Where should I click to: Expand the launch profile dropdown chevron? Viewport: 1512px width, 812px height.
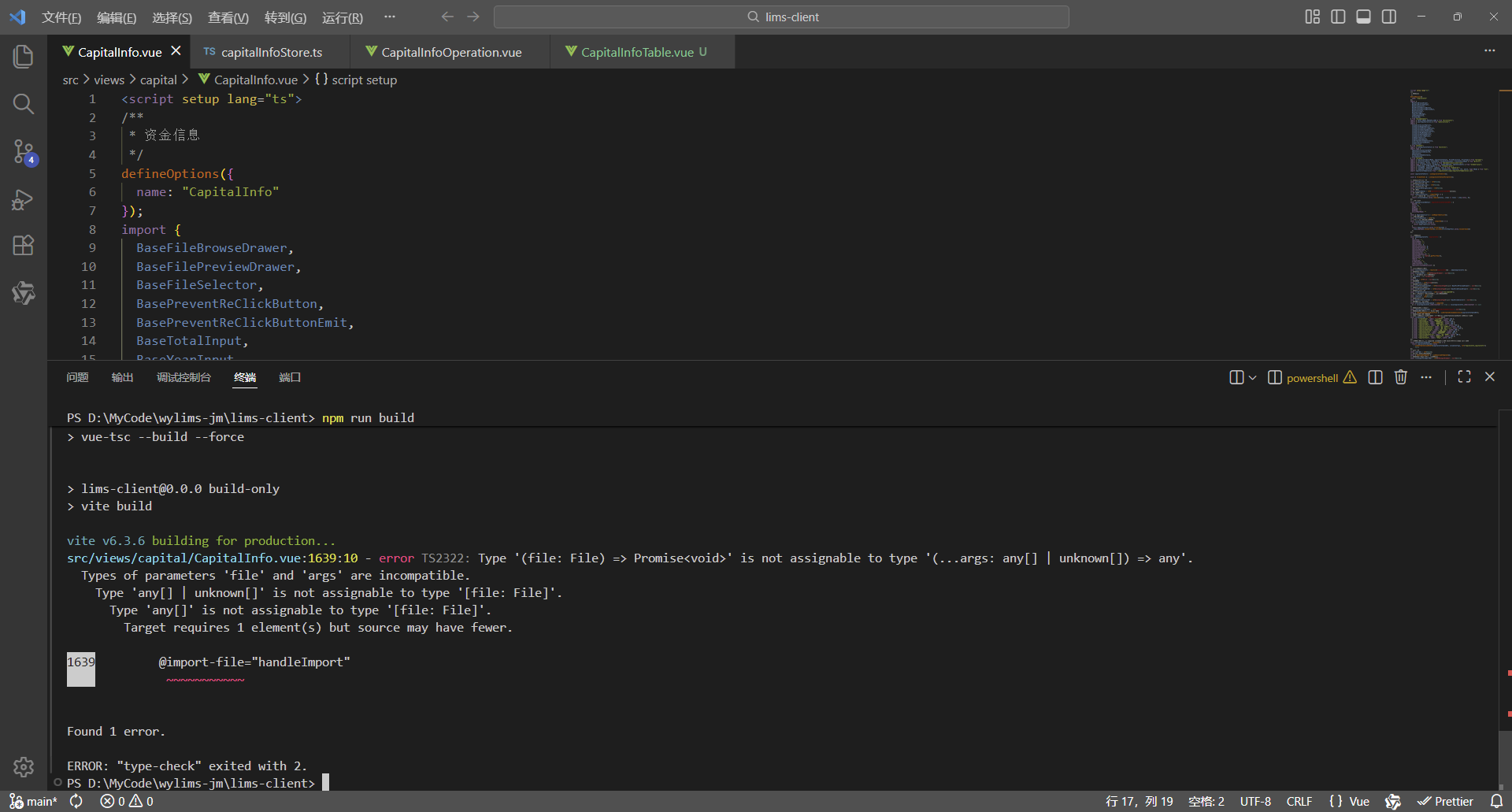[1252, 377]
